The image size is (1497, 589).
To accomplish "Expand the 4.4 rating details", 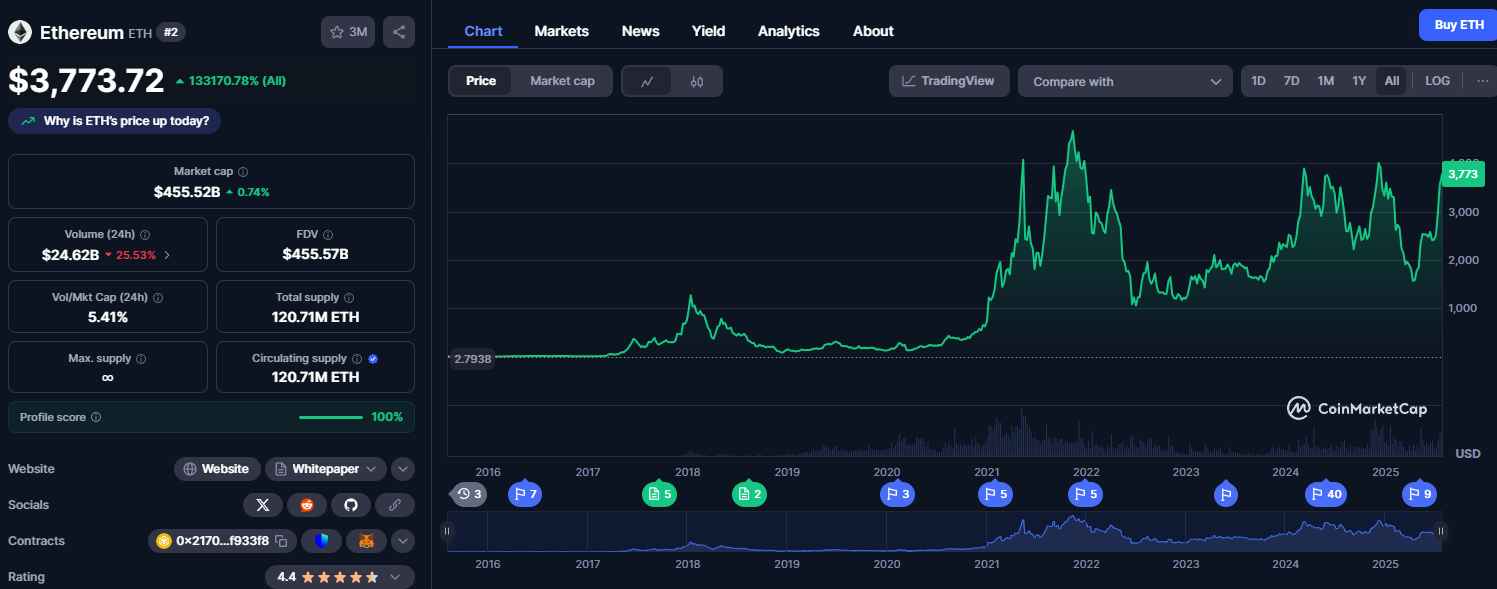I will pyautogui.click(x=340, y=577).
